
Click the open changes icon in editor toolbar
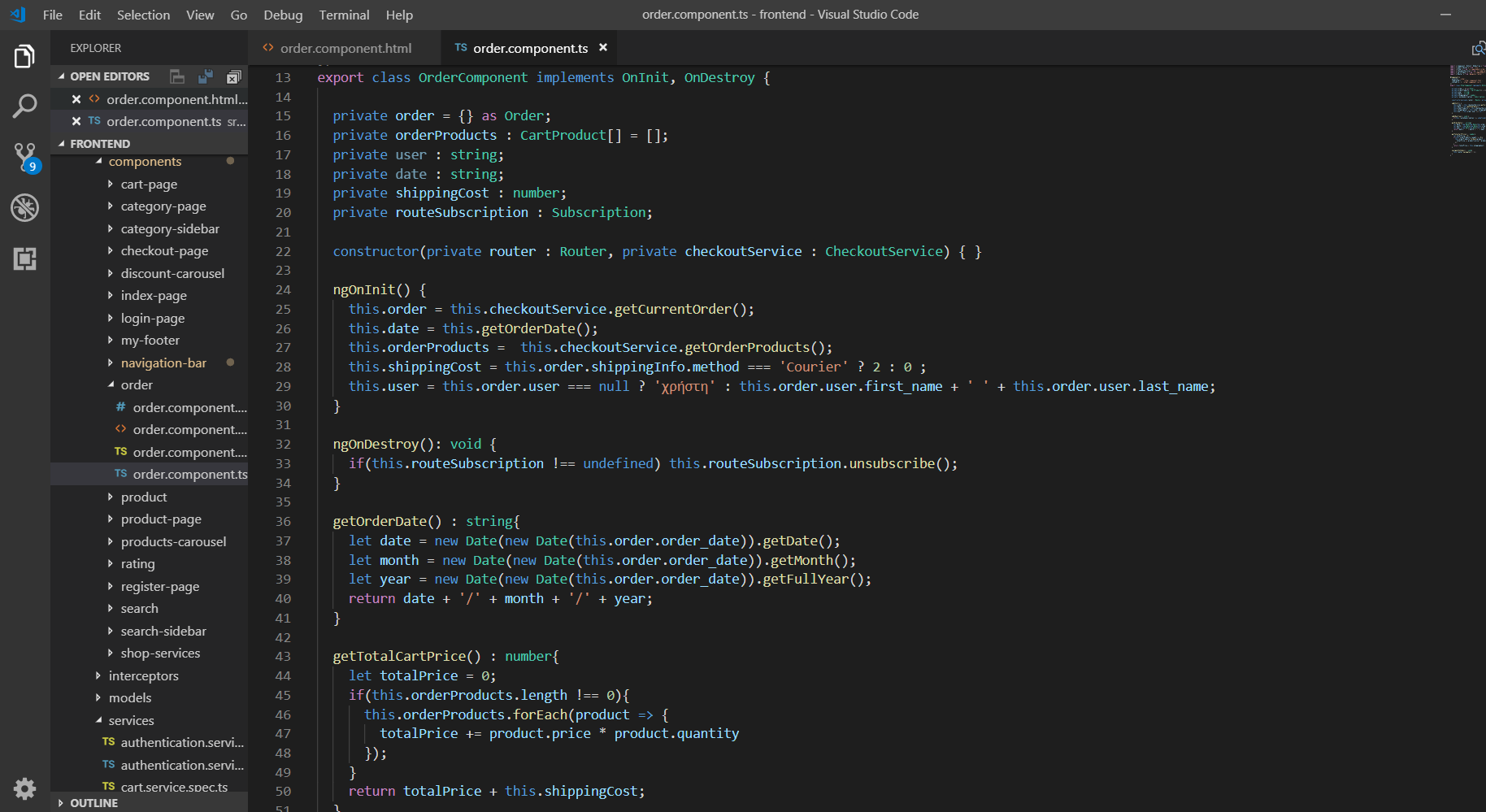[1479, 49]
